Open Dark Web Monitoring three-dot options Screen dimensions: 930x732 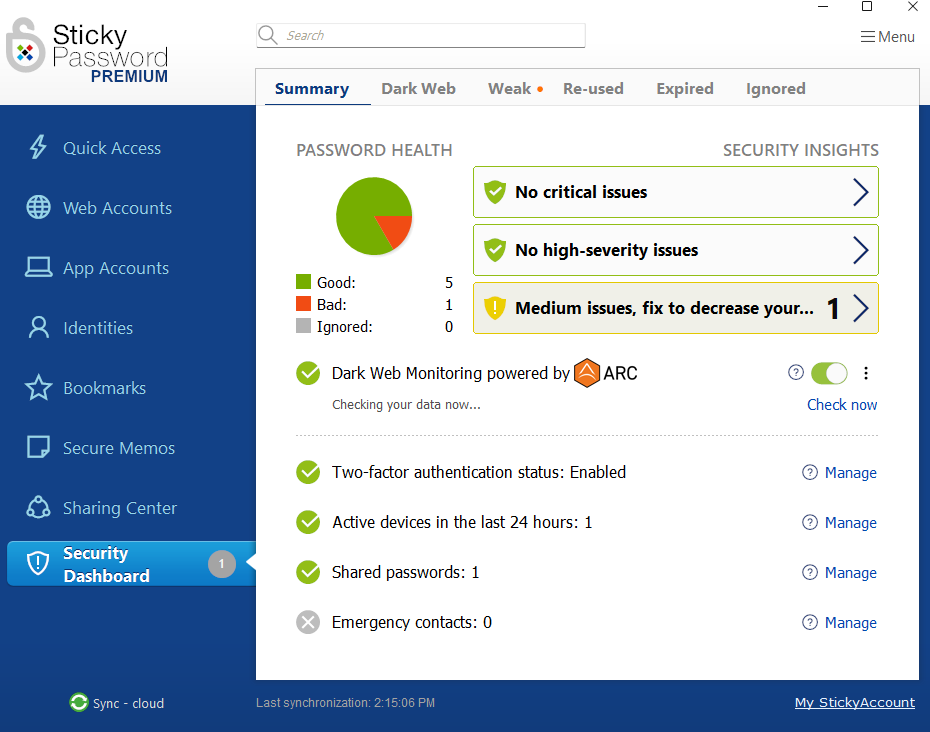(x=866, y=373)
